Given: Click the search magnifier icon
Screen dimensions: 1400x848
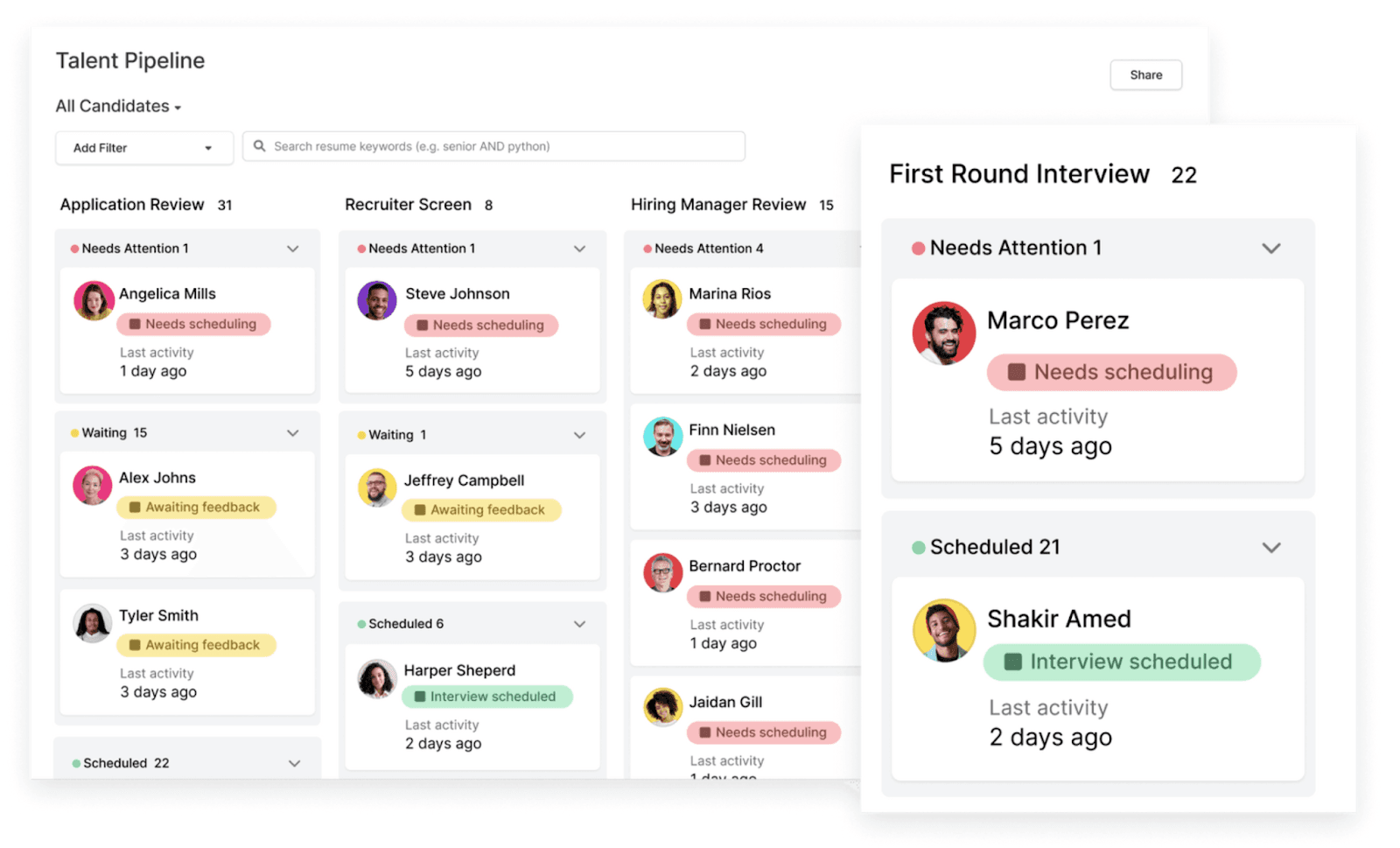Looking at the screenshot, I should tap(260, 145).
